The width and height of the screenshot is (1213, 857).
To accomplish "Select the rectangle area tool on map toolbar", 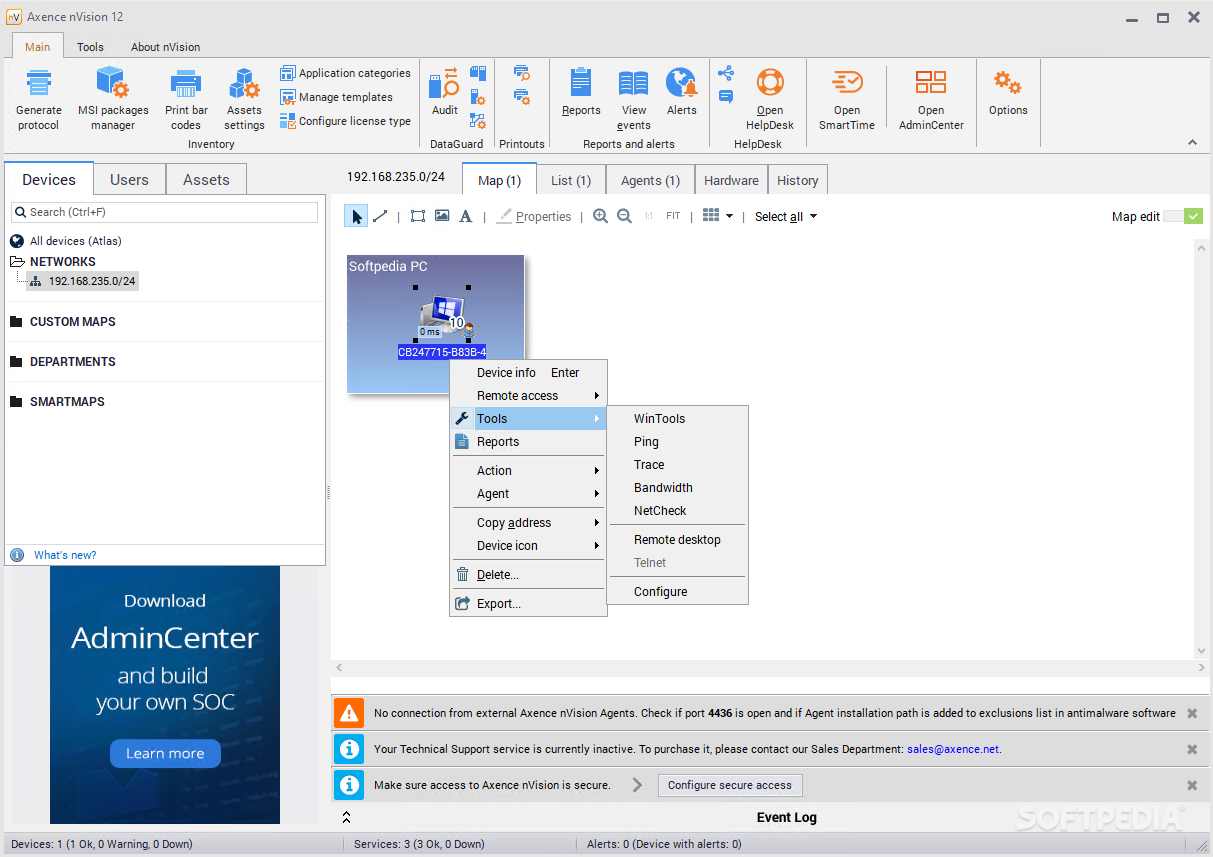I will point(418,216).
